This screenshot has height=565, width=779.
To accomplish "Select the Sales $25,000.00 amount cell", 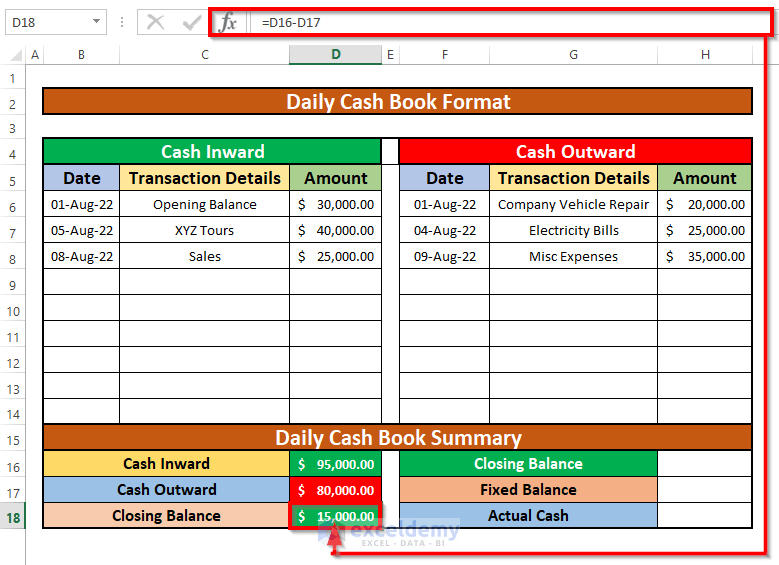I will (336, 256).
